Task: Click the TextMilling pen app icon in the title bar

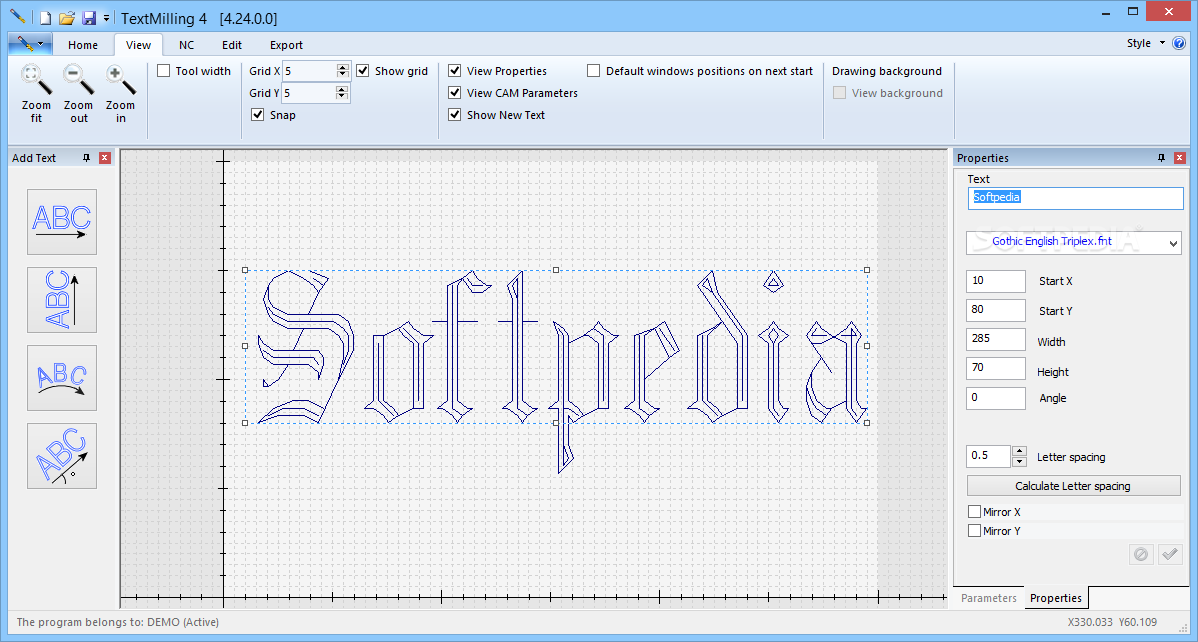Action: click(18, 16)
